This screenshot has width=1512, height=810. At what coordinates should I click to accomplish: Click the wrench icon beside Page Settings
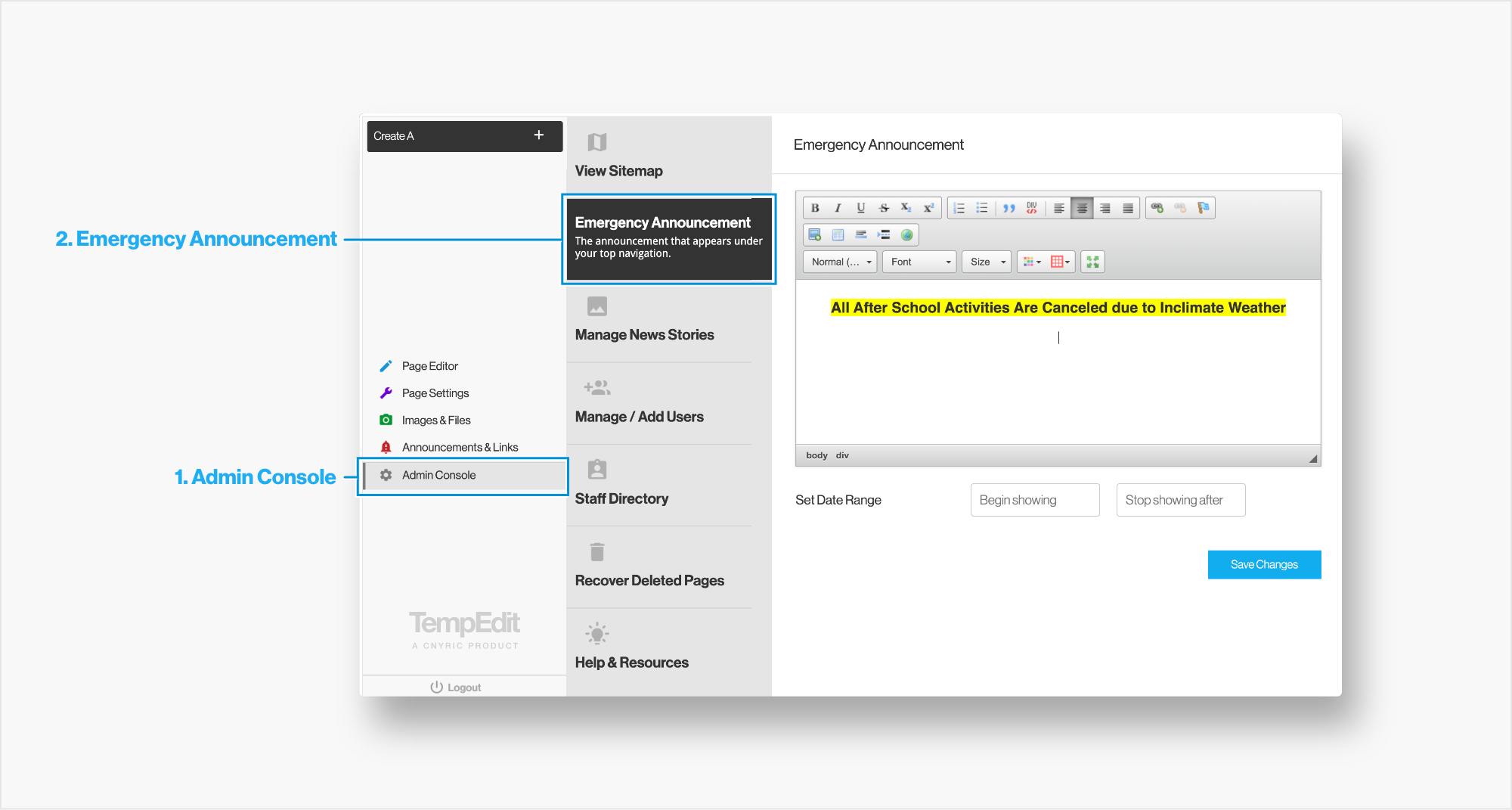click(x=386, y=393)
